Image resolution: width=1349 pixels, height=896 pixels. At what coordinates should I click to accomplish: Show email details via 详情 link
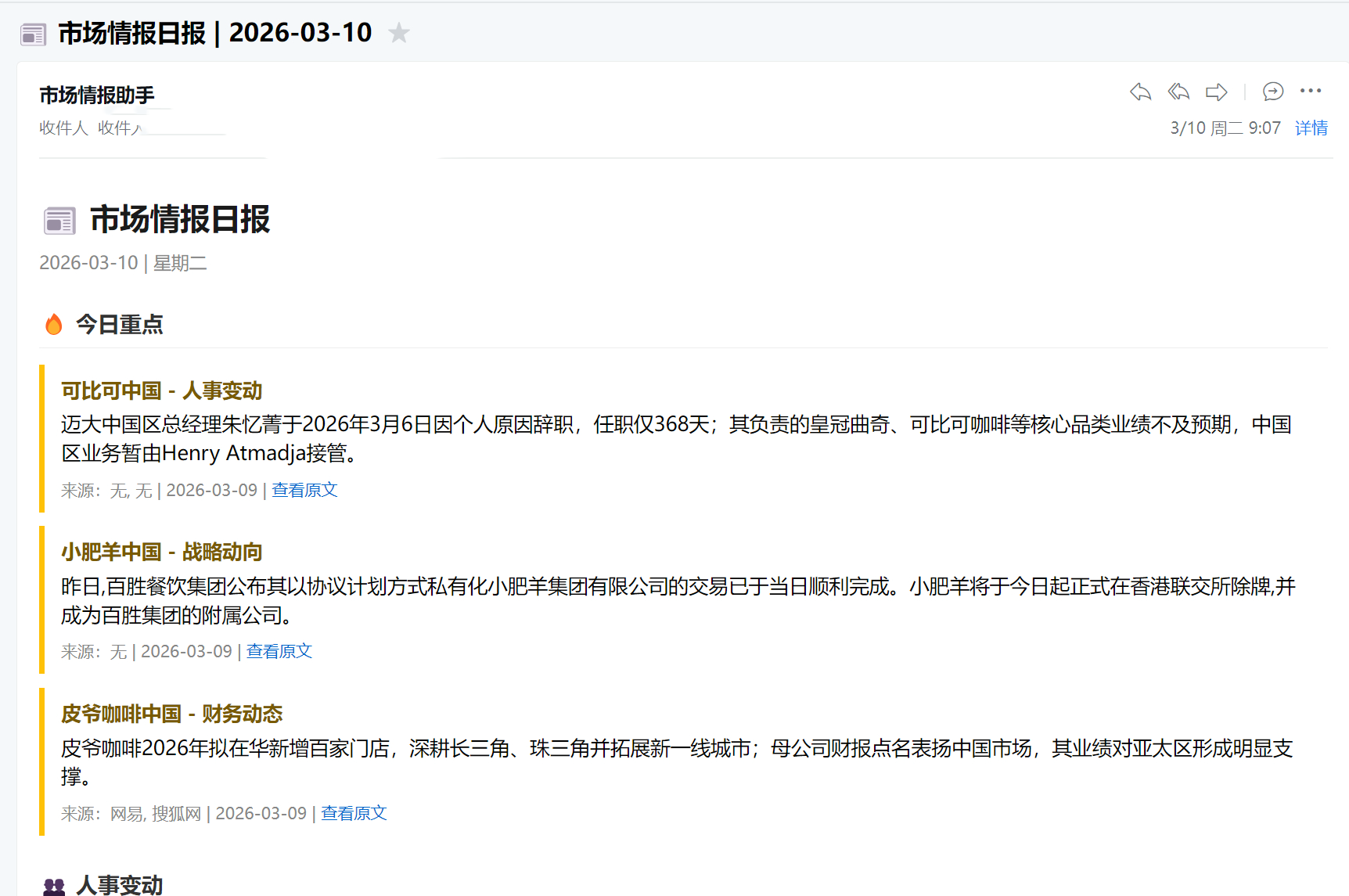coord(1311,128)
